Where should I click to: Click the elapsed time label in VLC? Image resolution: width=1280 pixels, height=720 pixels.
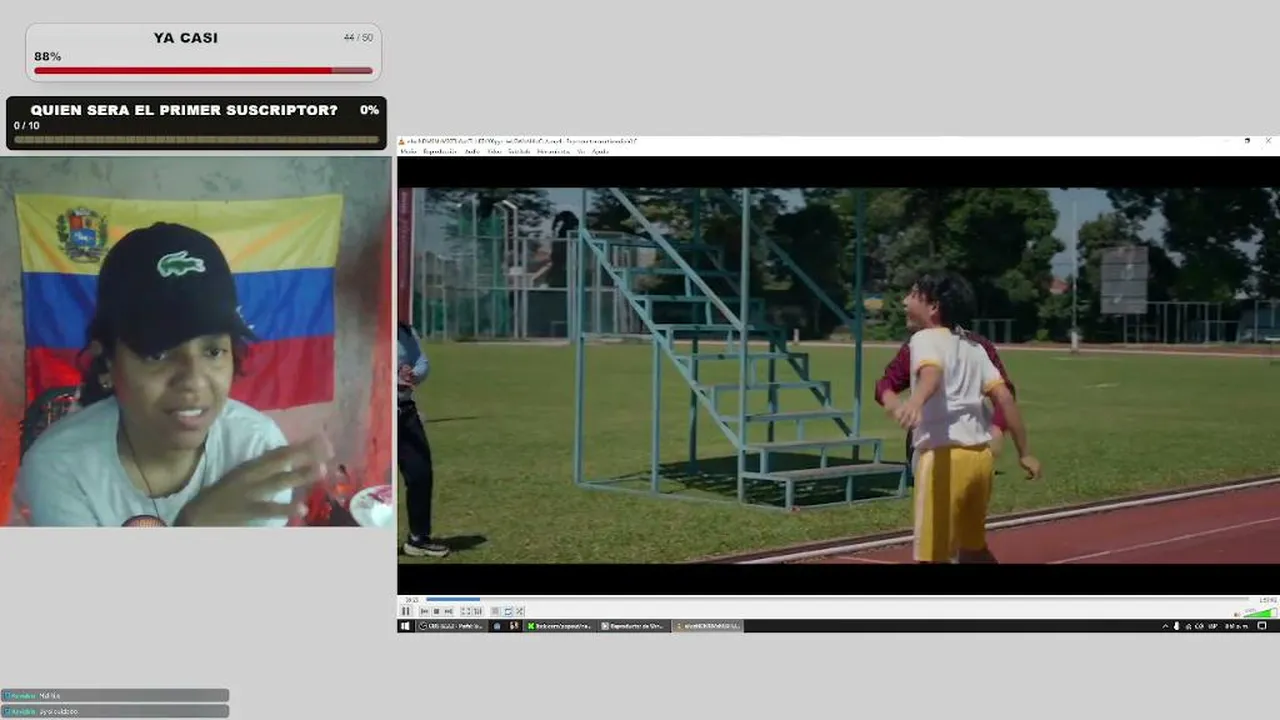[x=412, y=600]
